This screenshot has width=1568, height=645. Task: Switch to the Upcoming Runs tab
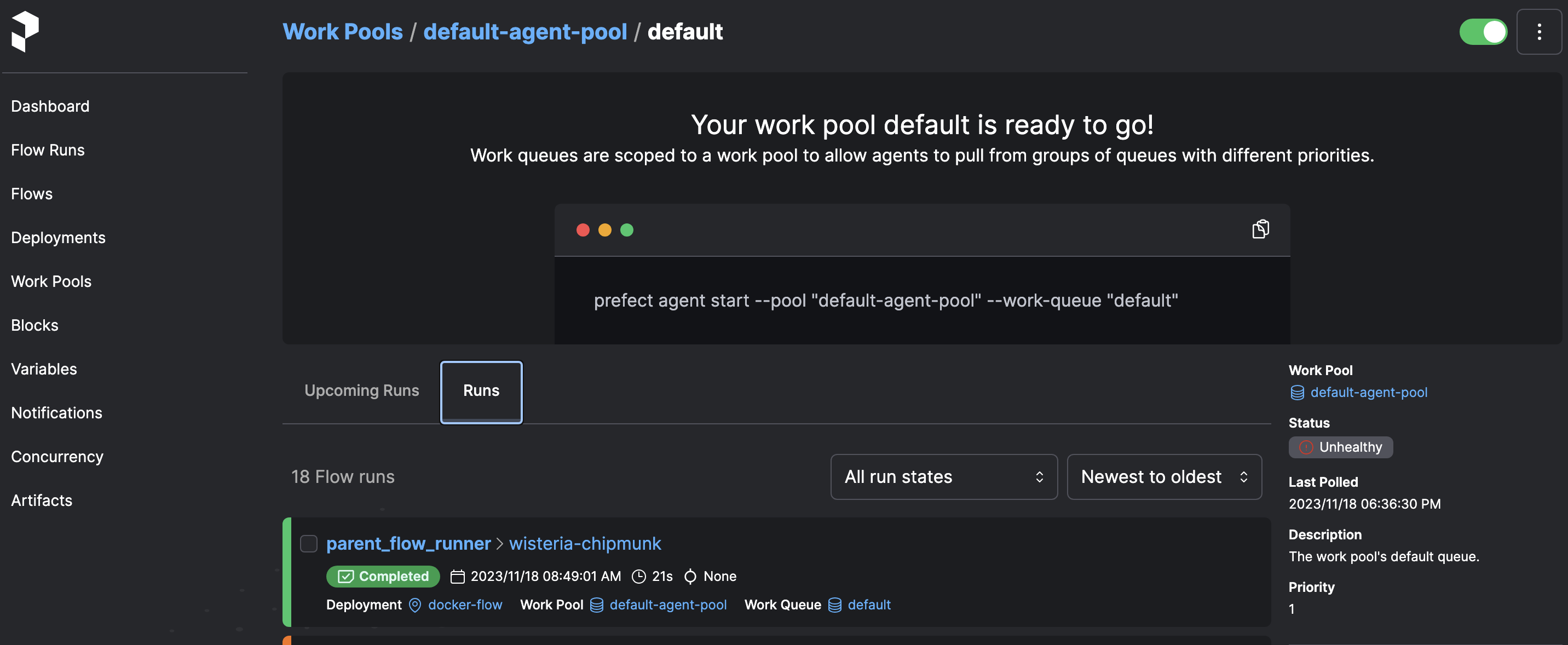[x=361, y=390]
